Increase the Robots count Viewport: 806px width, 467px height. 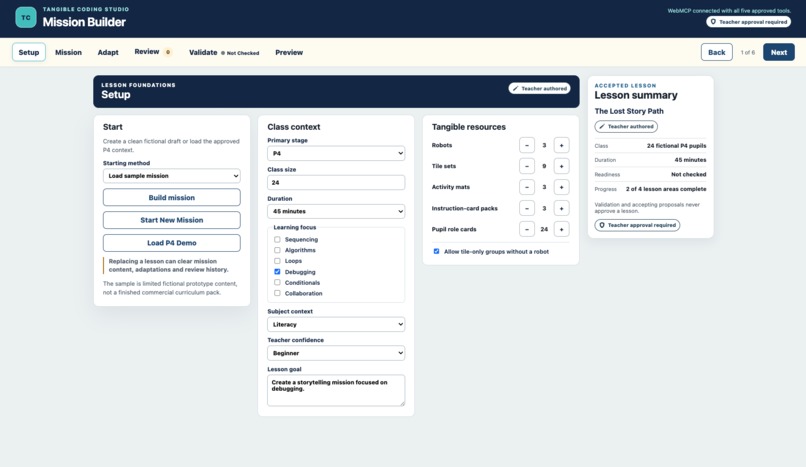coord(561,145)
